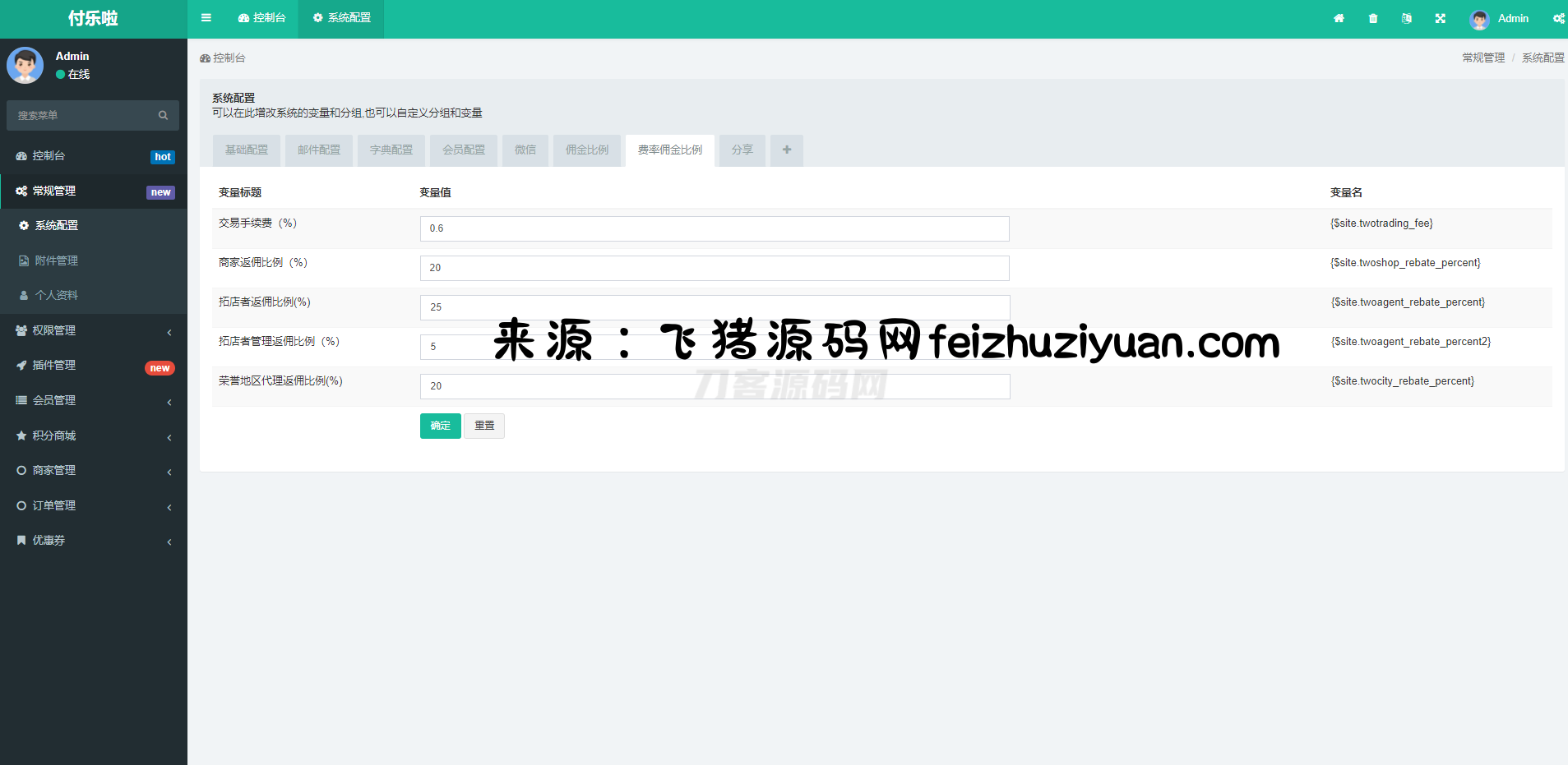Click the search magnifier icon in sidebar
Viewport: 1568px width, 765px height.
click(x=163, y=116)
